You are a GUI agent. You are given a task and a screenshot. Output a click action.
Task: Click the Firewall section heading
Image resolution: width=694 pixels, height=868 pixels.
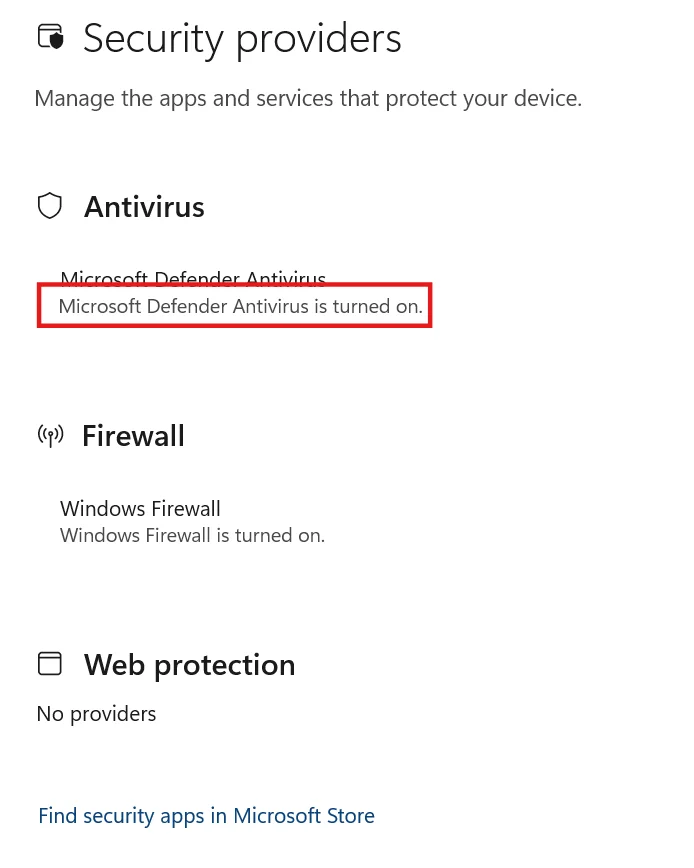tap(133, 436)
